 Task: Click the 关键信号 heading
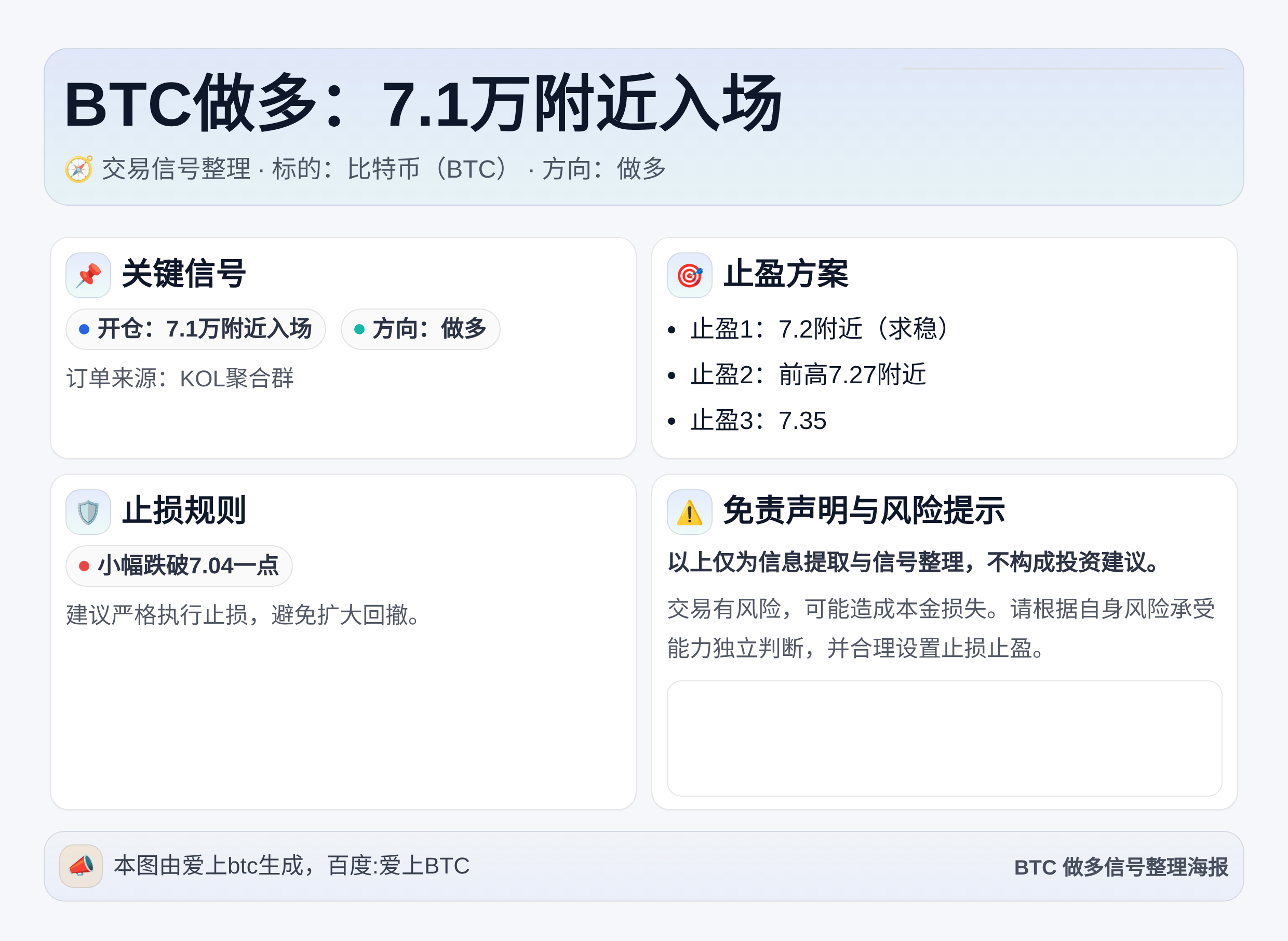point(184,274)
